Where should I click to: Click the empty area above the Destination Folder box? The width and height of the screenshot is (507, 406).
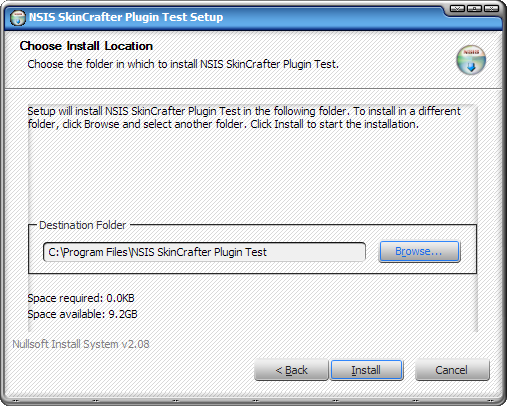pos(252,175)
